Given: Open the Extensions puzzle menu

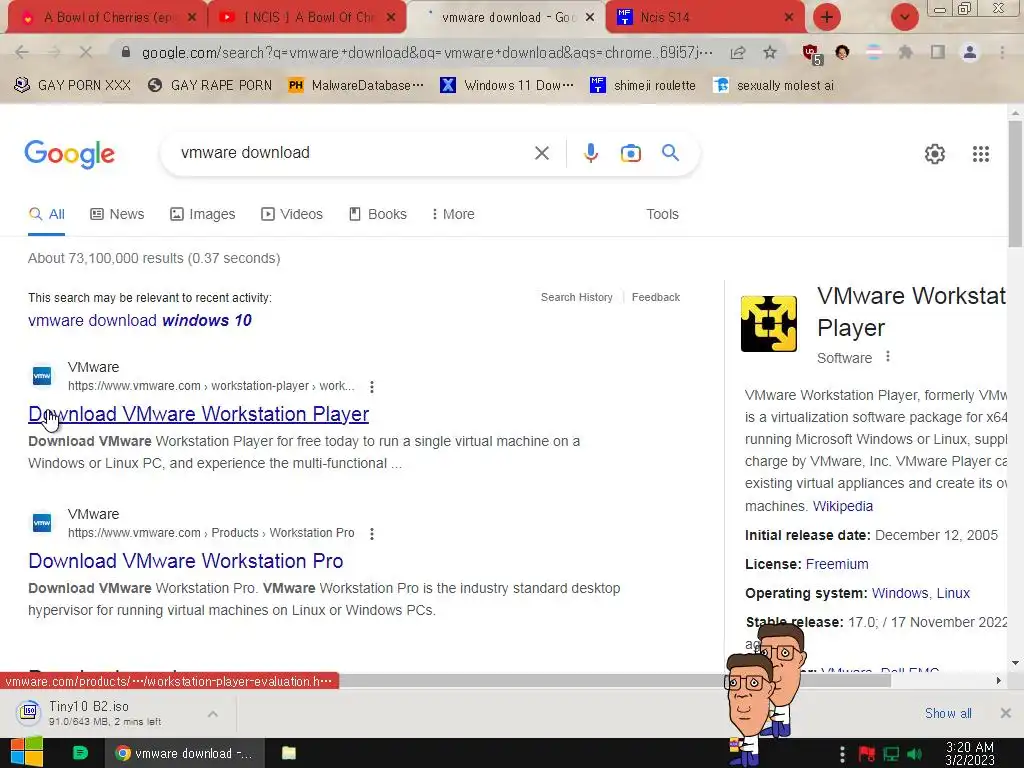Looking at the screenshot, I should point(906,52).
